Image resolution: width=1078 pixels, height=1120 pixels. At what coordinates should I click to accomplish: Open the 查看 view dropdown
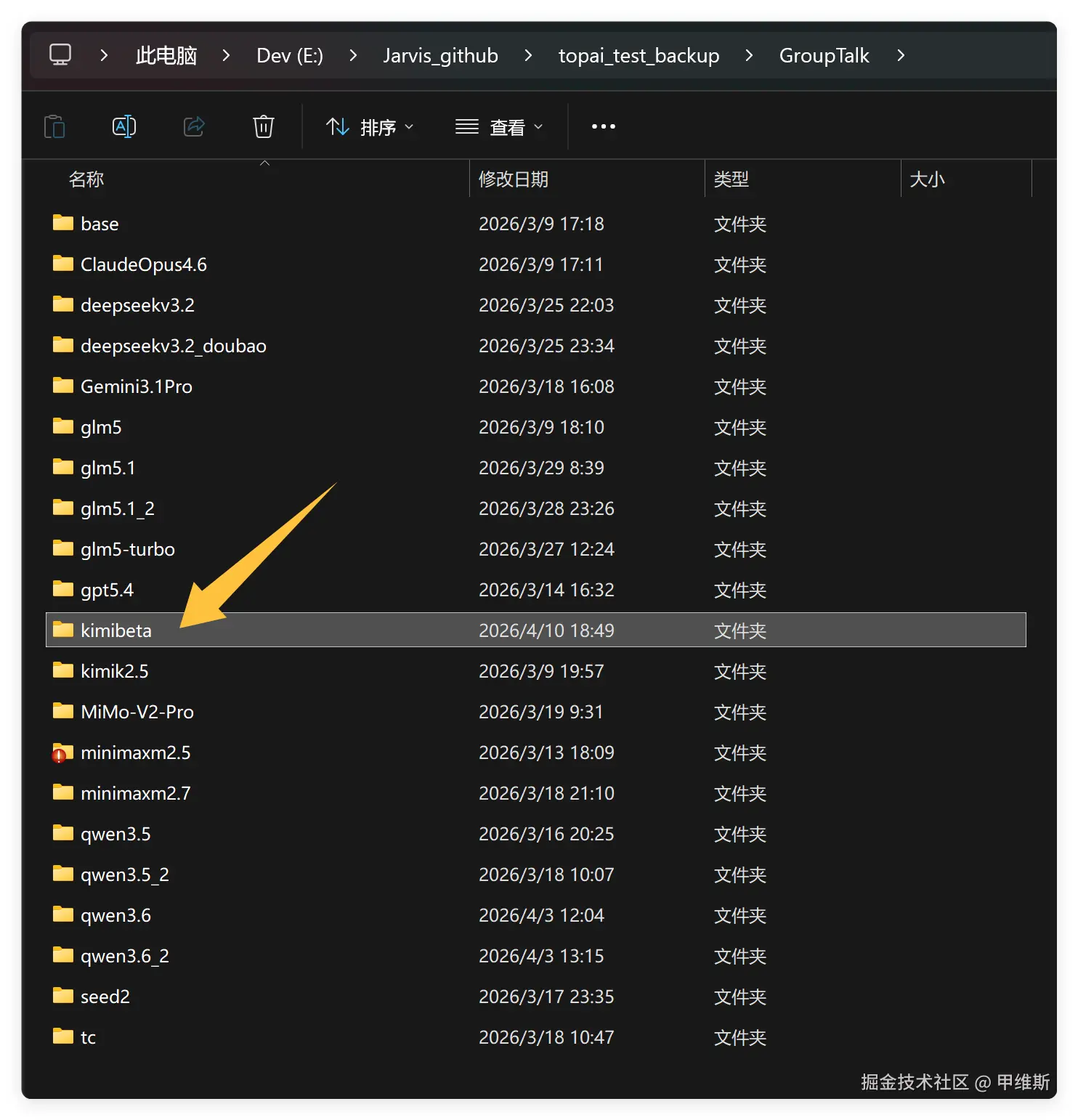tap(499, 127)
